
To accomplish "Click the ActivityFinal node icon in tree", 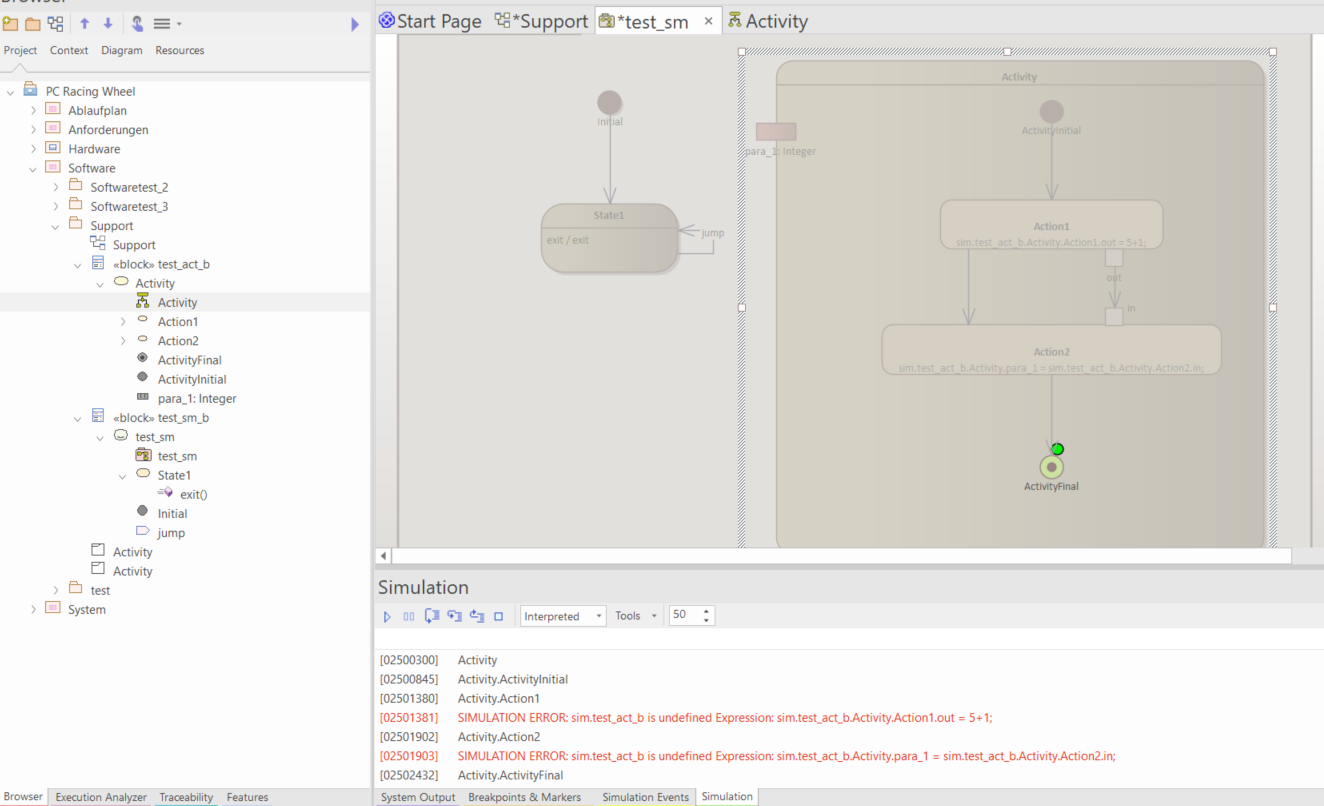I will (142, 359).
